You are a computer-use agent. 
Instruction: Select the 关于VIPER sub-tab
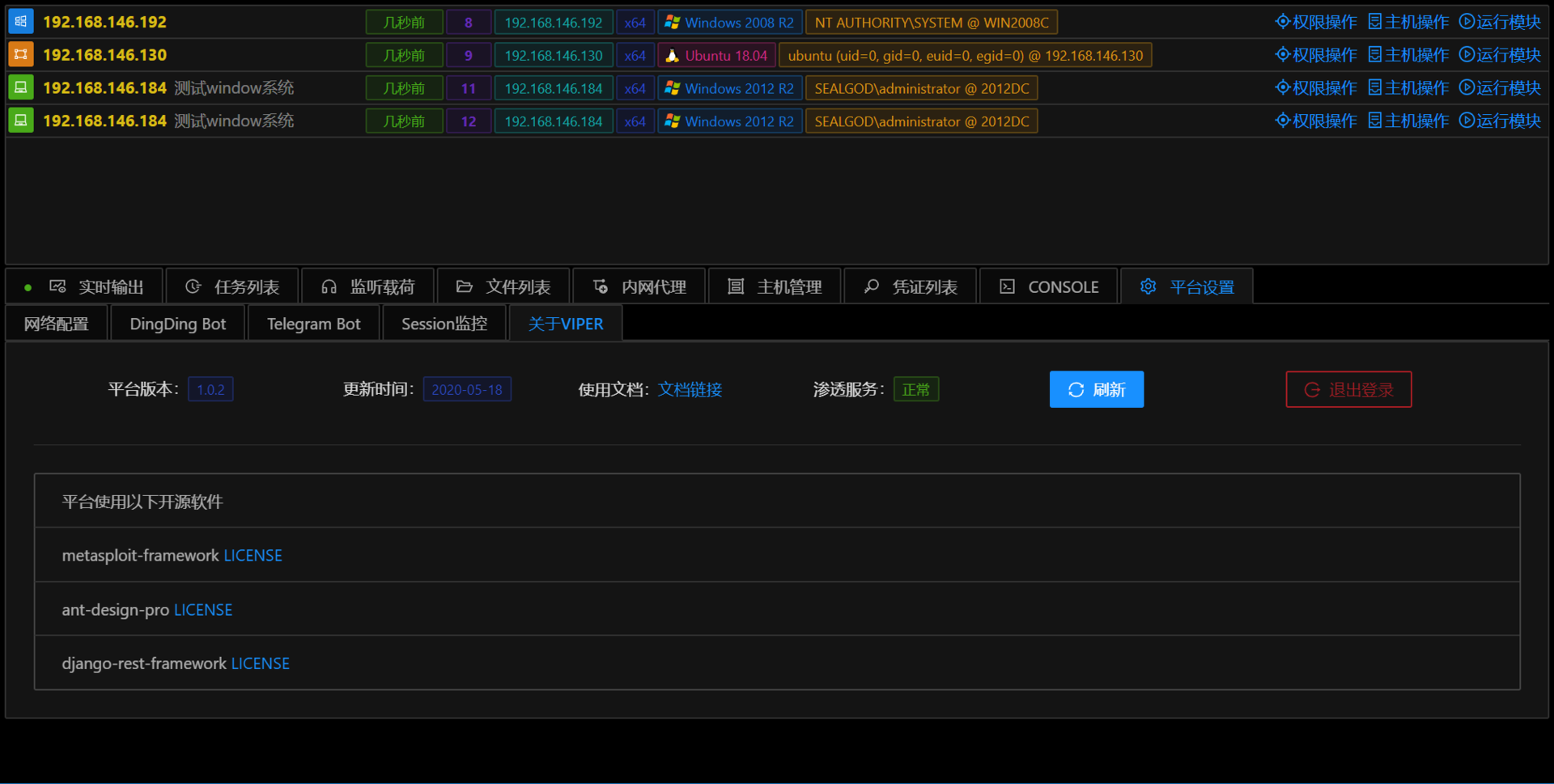[x=566, y=324]
